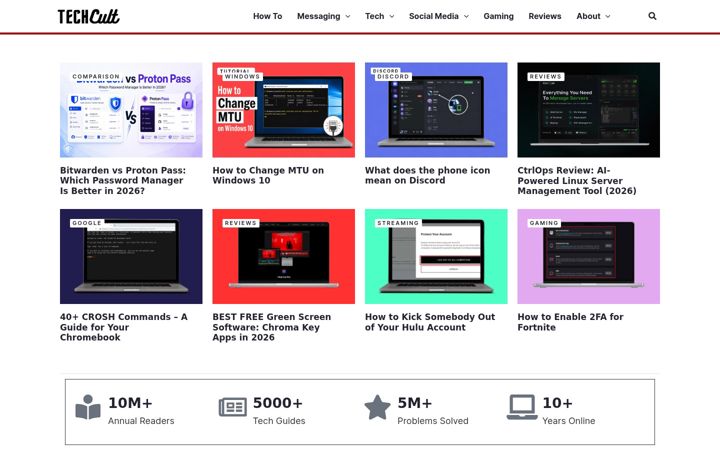The image size is (720, 450).
Task: Open the Messaging menu item
Action: pos(319,16)
